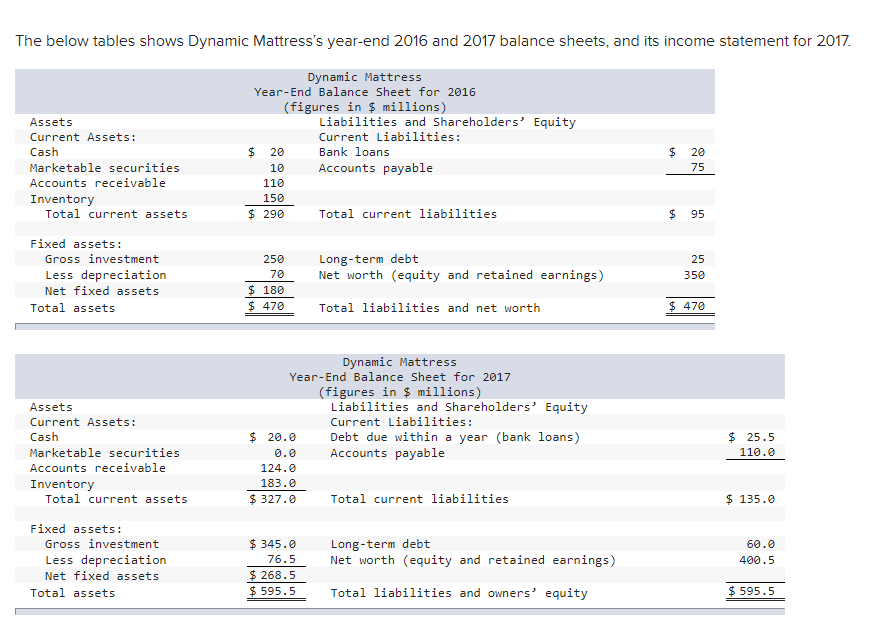Click the 2017 Total current assets value '$ 327.0'
Screen dimensions: 891x633
click(273, 499)
